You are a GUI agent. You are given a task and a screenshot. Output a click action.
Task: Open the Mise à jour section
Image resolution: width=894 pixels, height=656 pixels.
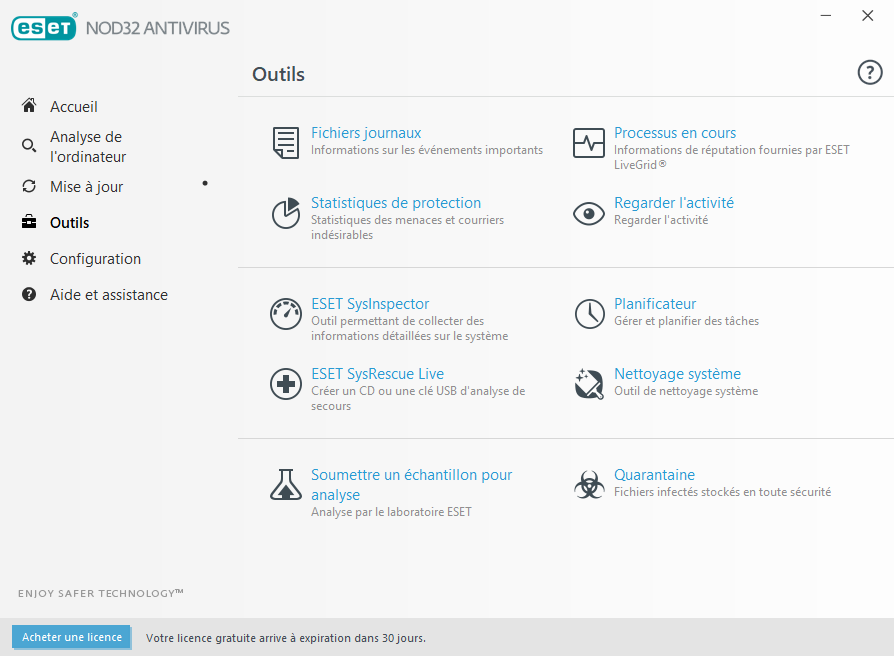pos(86,187)
